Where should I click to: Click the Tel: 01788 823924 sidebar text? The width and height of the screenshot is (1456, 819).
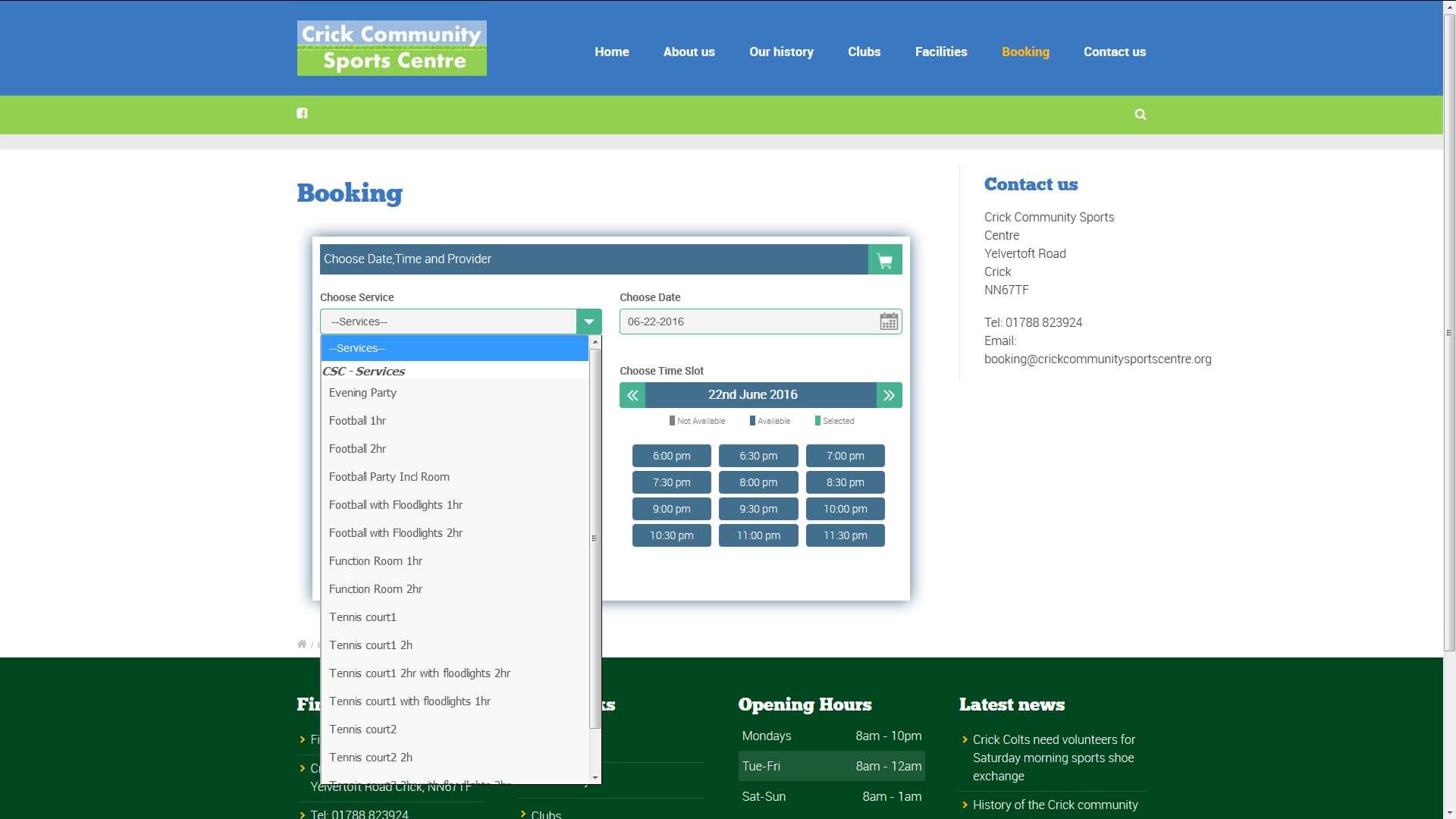click(1033, 322)
